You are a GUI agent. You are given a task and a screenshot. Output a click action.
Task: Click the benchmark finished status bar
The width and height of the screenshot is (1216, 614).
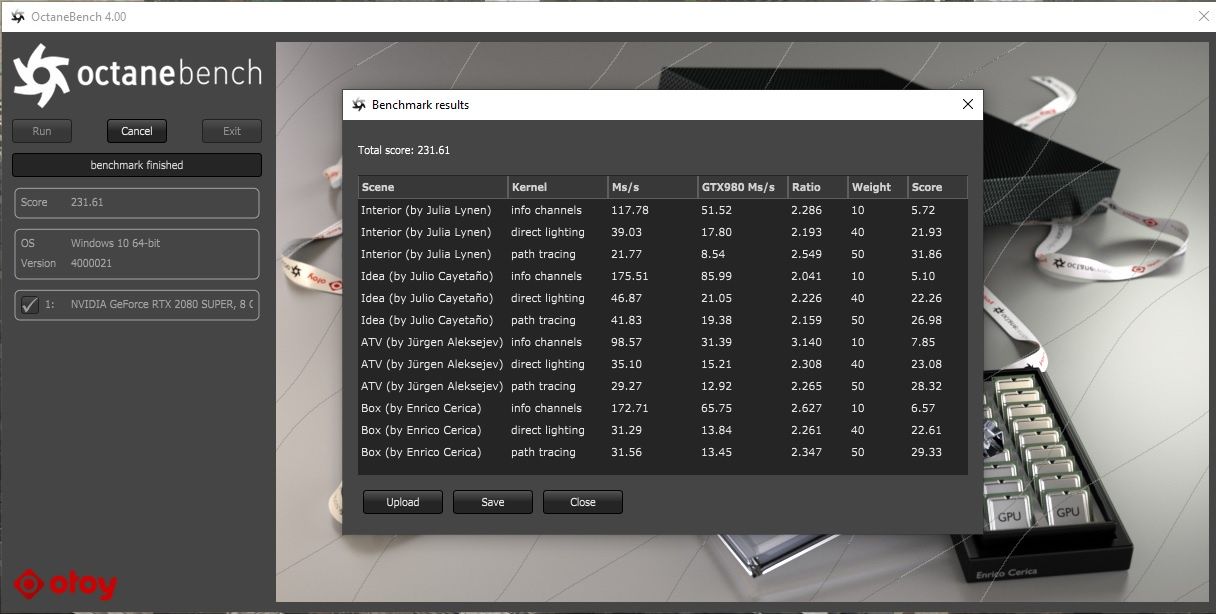(x=137, y=165)
